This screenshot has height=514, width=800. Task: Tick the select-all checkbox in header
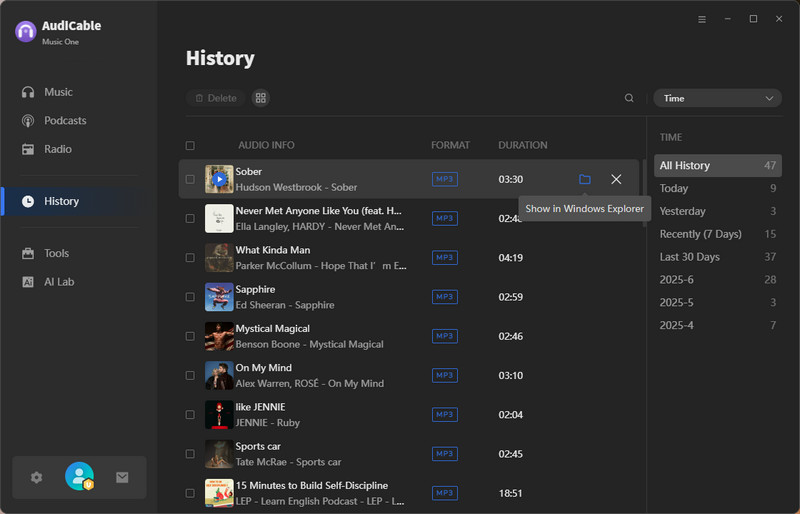tap(190, 145)
